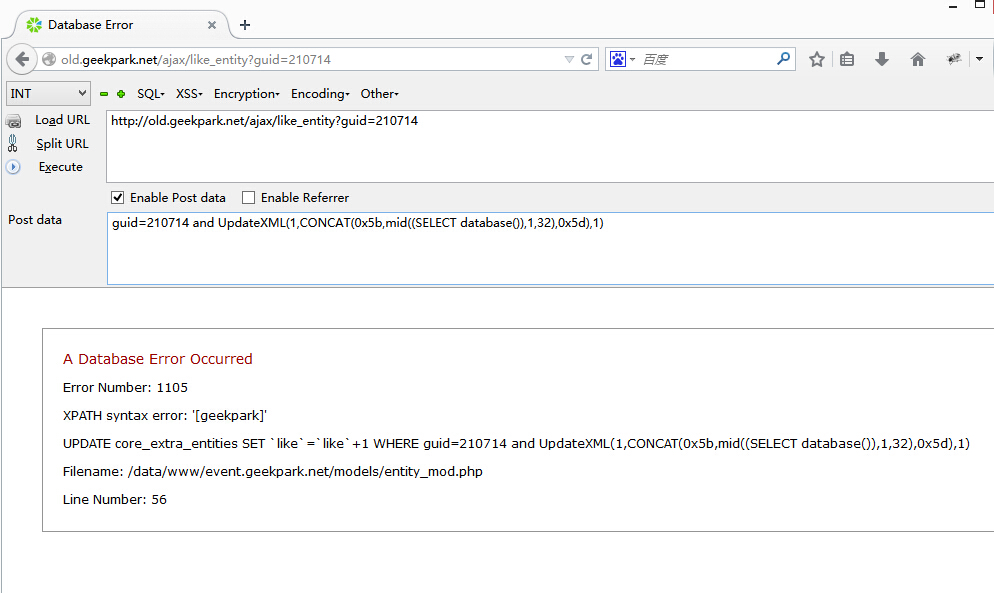994x593 pixels.
Task: Select the Database Error tab
Action: point(120,25)
